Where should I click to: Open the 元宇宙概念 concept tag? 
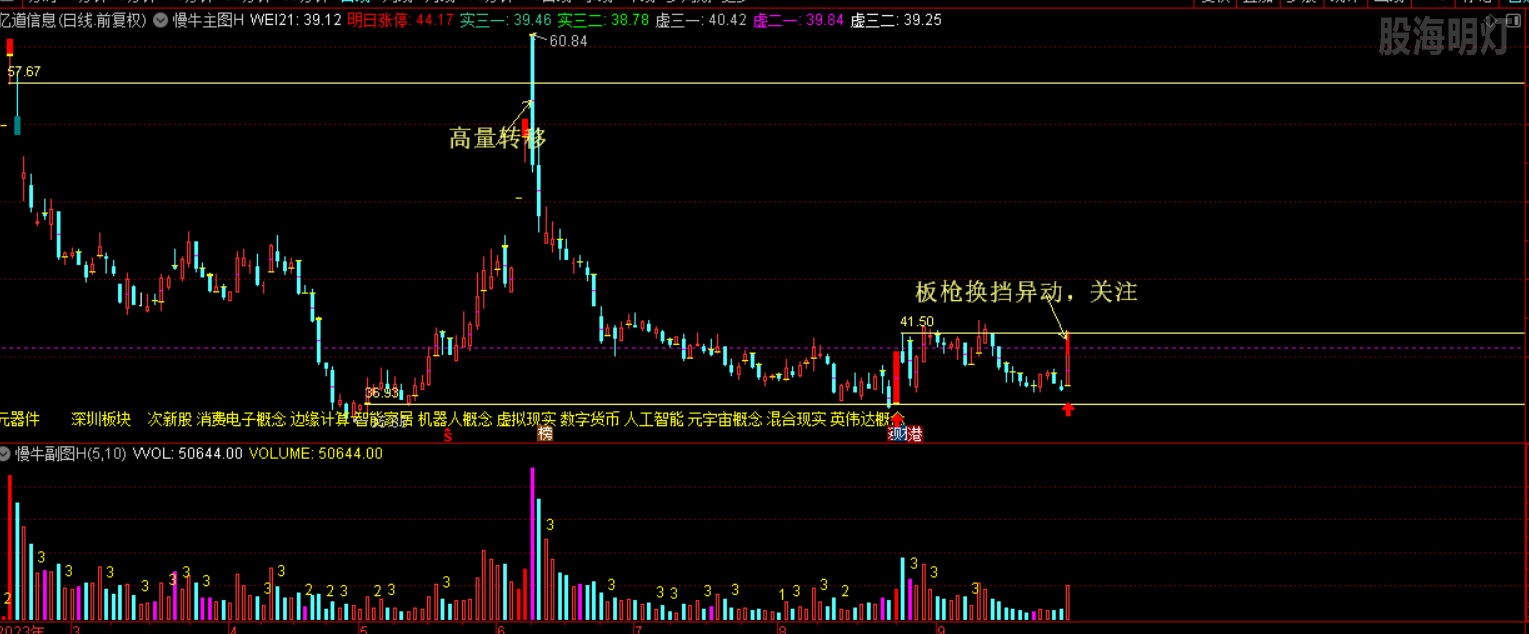tap(725, 418)
